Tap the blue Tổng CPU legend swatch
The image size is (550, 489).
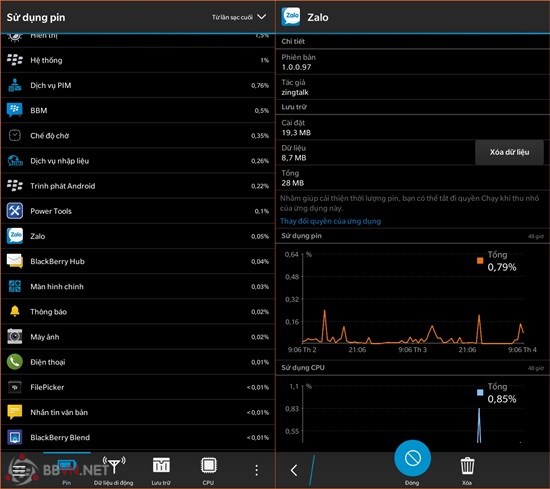point(480,392)
